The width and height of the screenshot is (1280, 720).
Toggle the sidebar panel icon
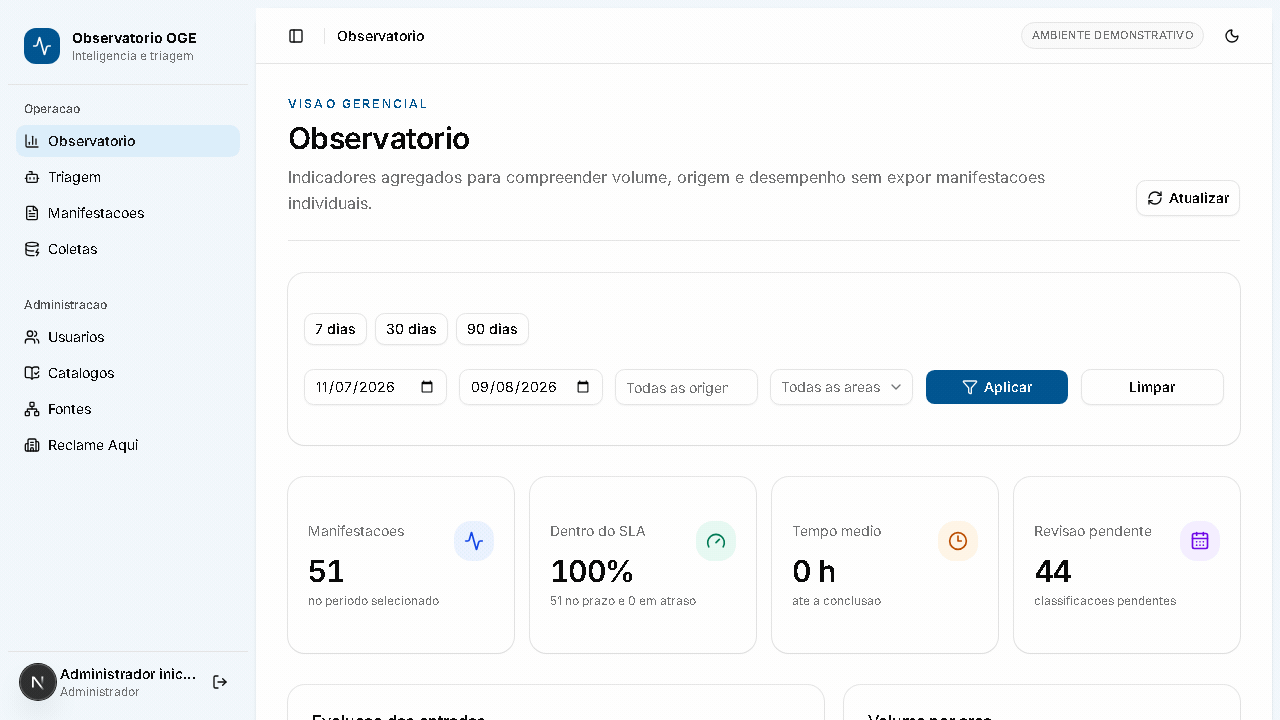coord(296,36)
